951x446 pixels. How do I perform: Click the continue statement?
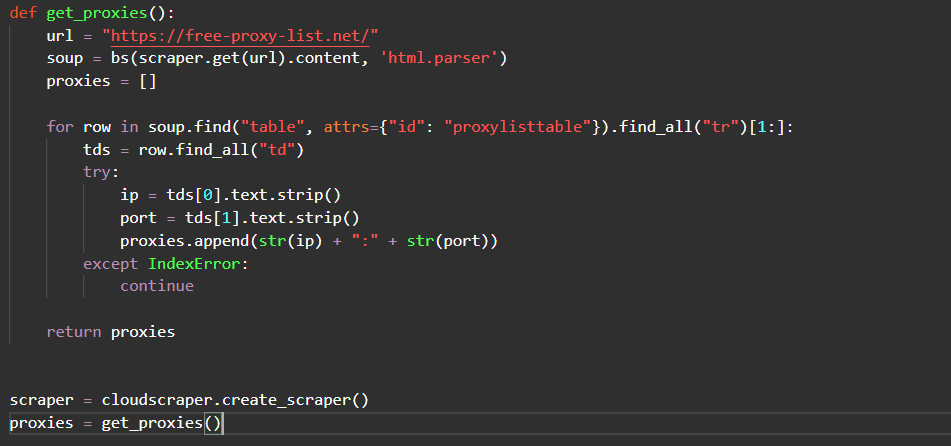coord(157,286)
